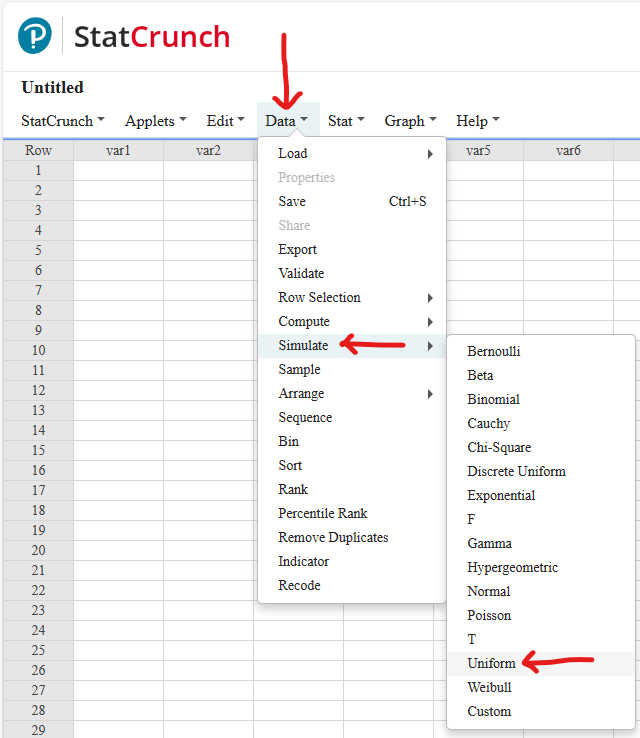This screenshot has height=738, width=640.
Task: Expand the Arrange submenu
Action: click(x=352, y=393)
